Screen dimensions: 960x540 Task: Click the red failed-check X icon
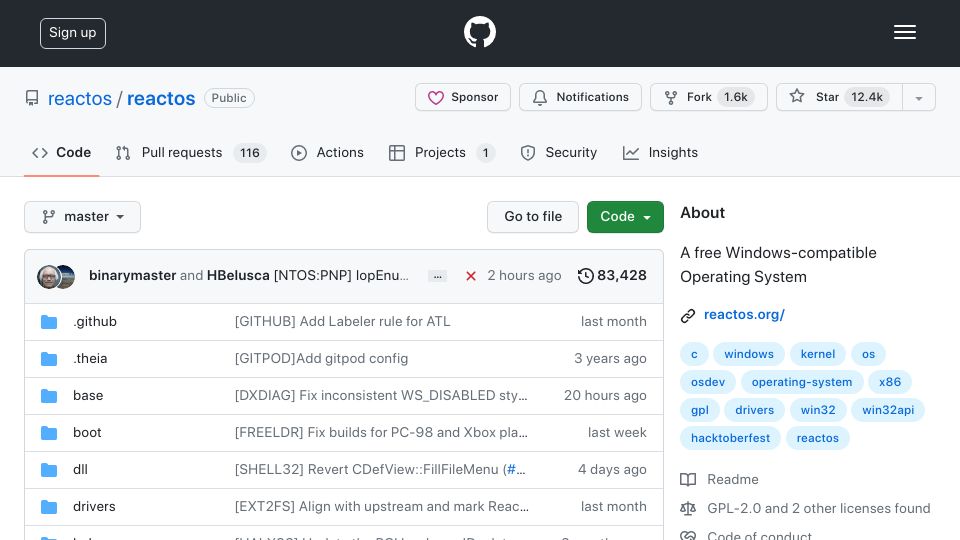pyautogui.click(x=470, y=276)
